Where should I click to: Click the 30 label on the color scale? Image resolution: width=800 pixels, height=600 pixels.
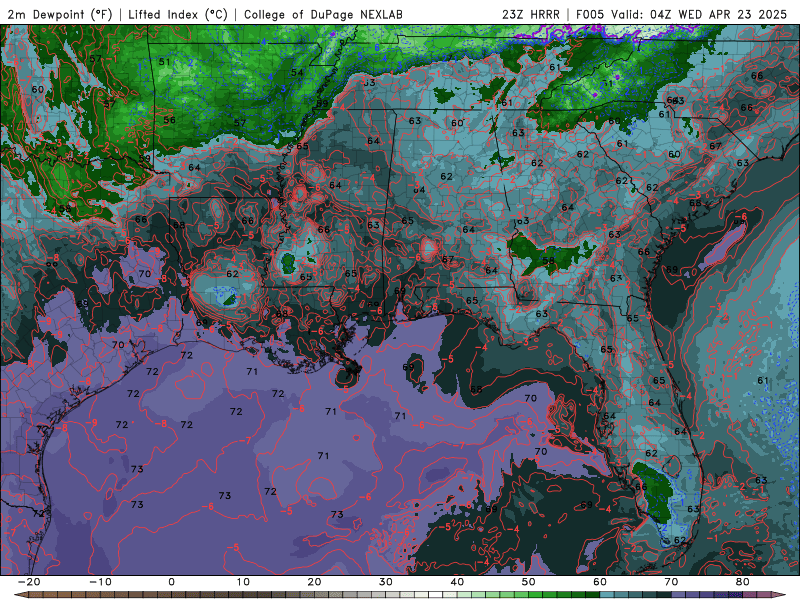click(x=386, y=582)
